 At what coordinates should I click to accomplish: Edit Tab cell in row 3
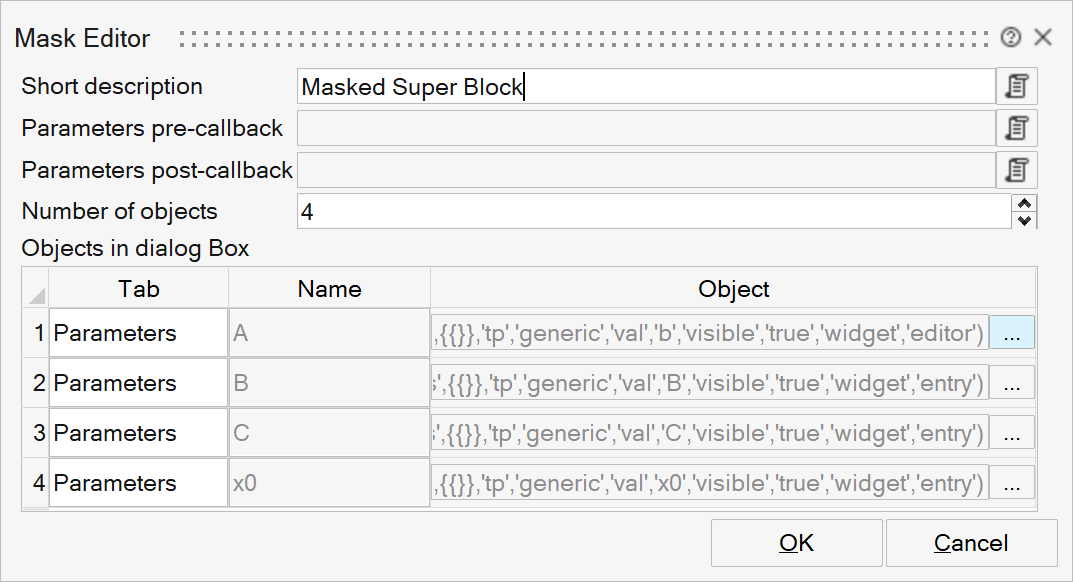coord(138,433)
